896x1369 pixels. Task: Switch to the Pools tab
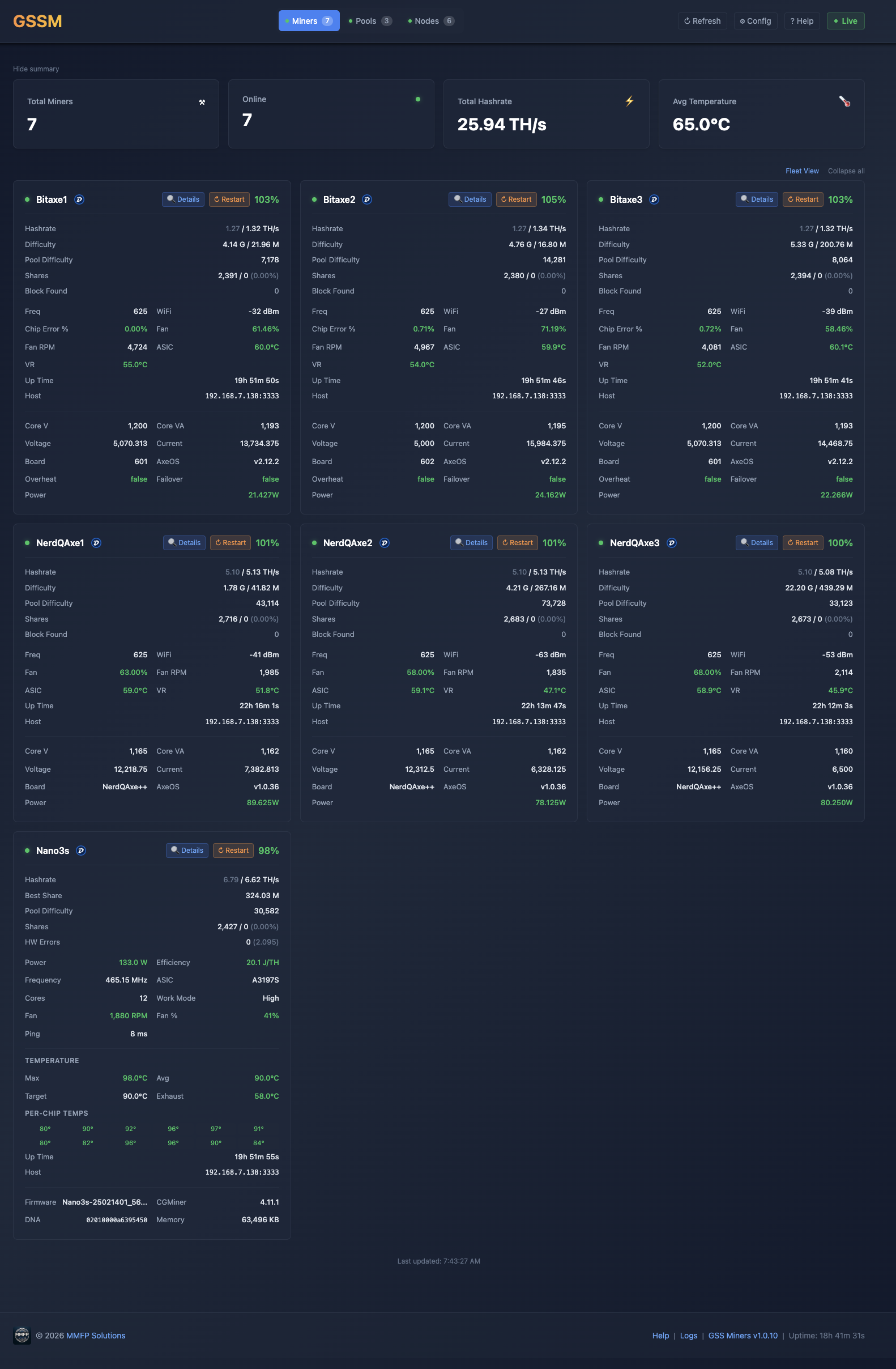pos(371,21)
